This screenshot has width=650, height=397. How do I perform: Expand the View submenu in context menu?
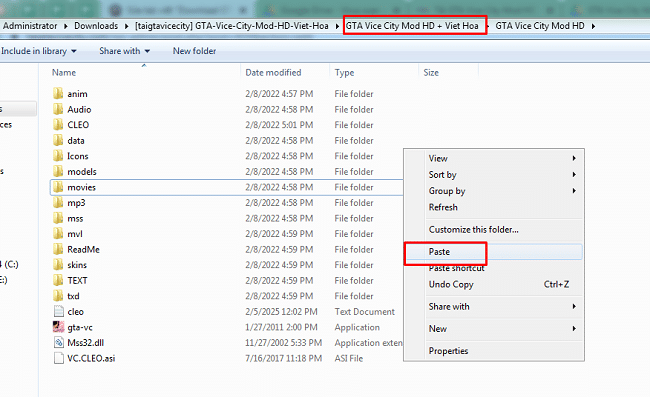pos(574,158)
